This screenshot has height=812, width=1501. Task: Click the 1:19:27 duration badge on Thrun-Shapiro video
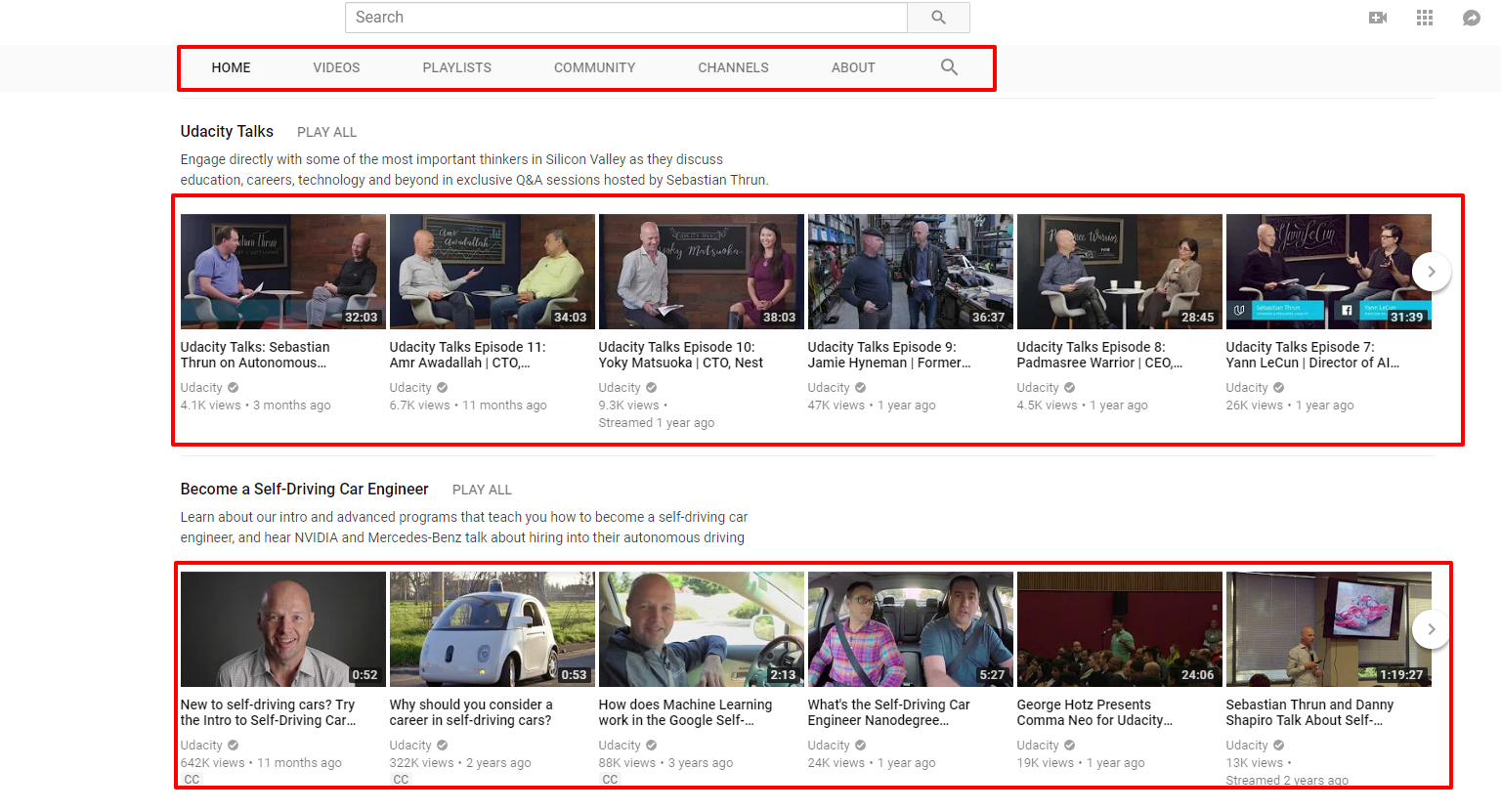coord(1401,675)
